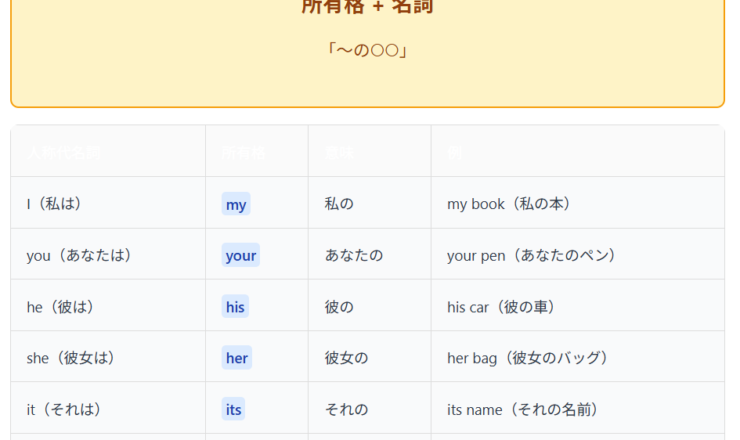
Task: Select the cell 'she（彼女は）'
Action: 108,357
